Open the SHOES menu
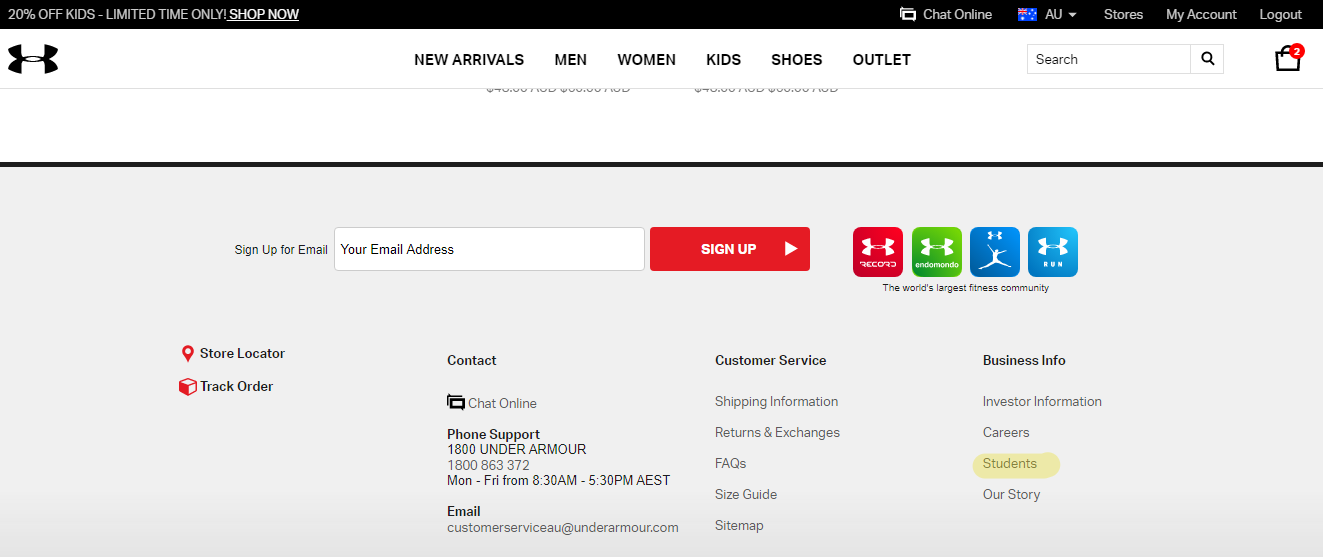 tap(797, 60)
